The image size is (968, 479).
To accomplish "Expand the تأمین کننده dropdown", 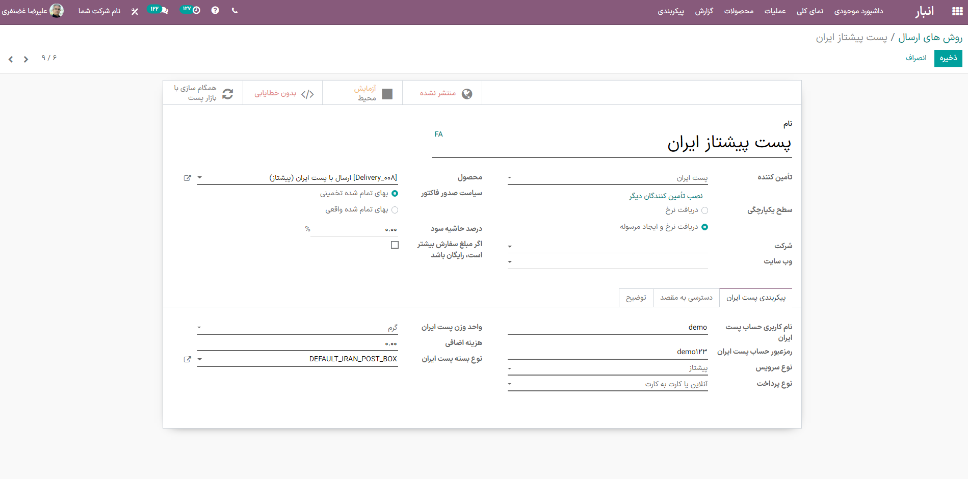I will click(607, 178).
